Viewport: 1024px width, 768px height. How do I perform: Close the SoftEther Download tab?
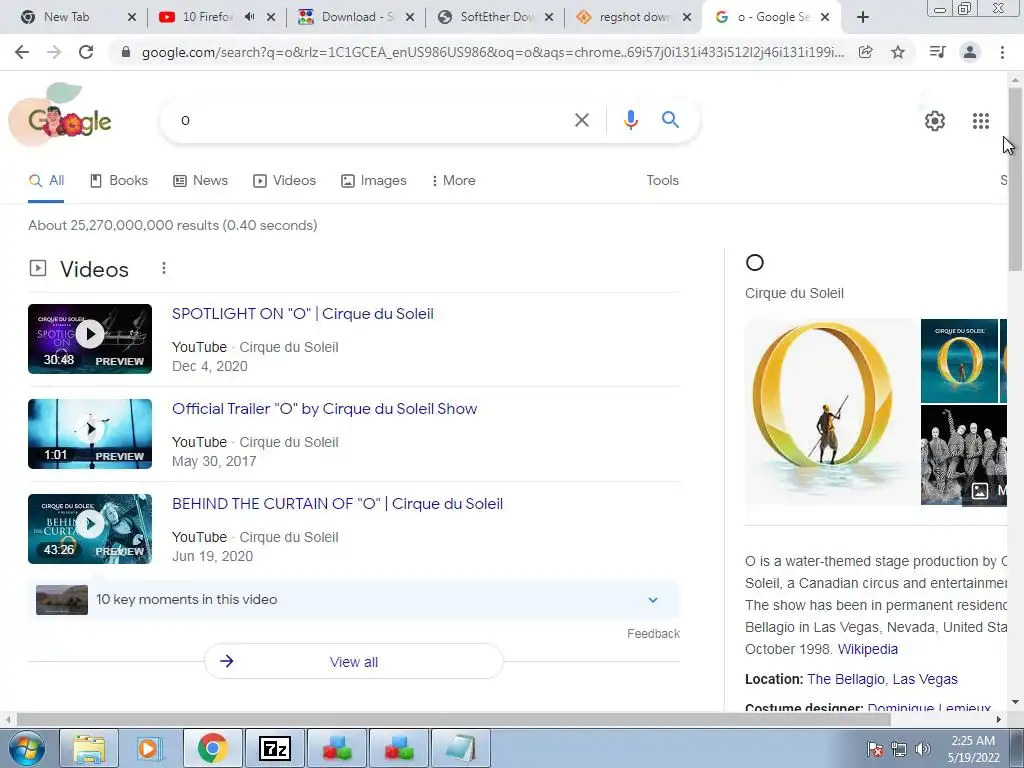[549, 18]
